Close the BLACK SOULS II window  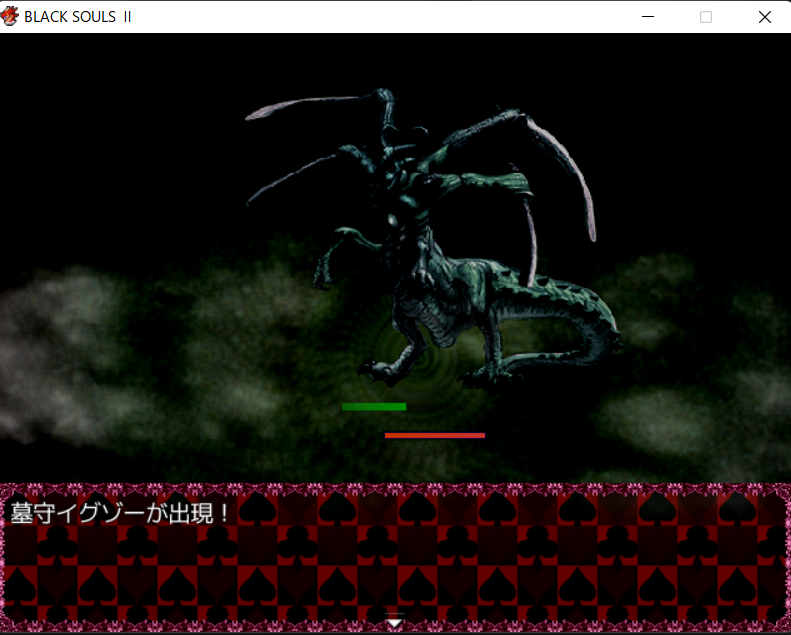[764, 17]
